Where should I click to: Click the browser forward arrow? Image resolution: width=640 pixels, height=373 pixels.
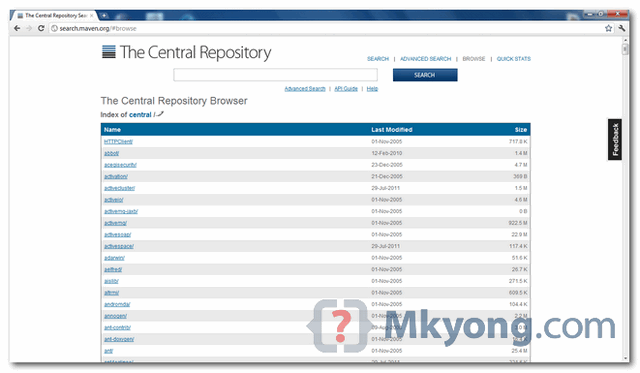29,28
